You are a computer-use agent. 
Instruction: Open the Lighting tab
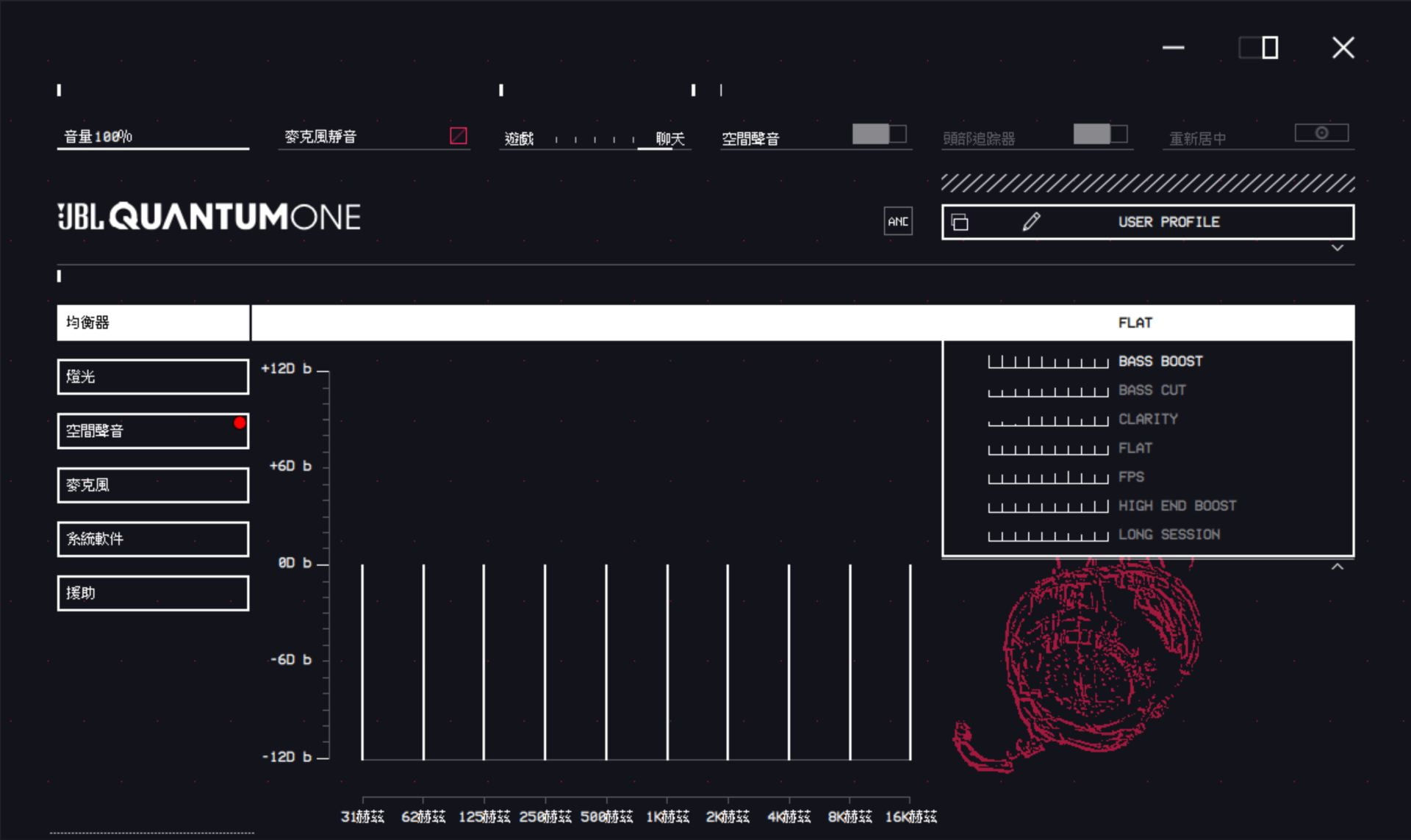coord(153,376)
